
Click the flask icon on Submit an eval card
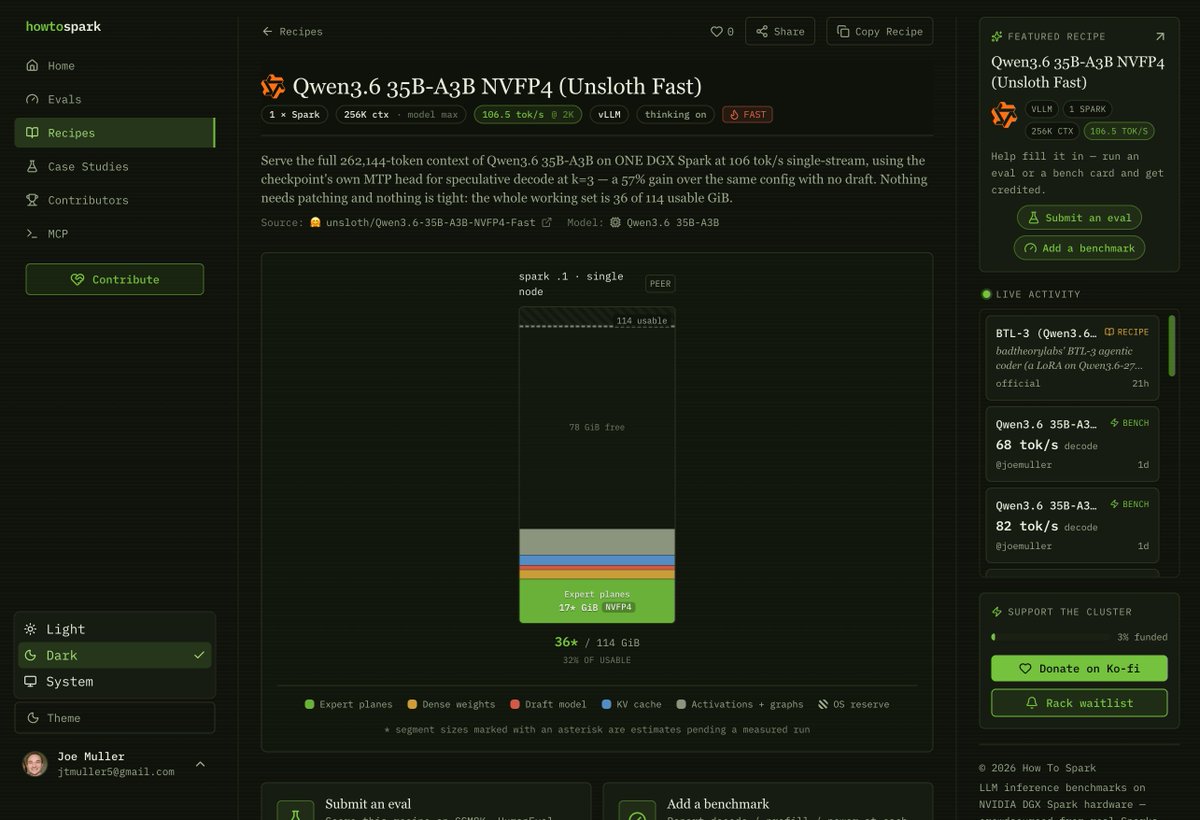[295, 810]
